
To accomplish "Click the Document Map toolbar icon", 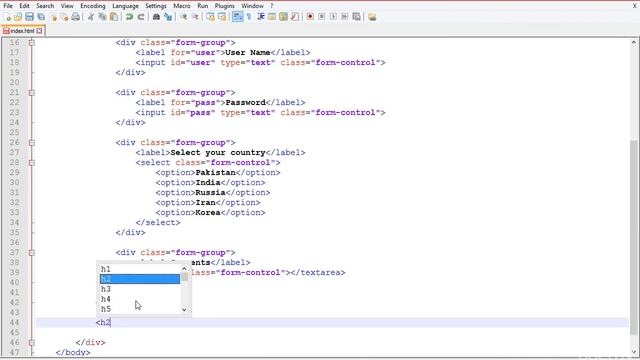I will coord(283,17).
